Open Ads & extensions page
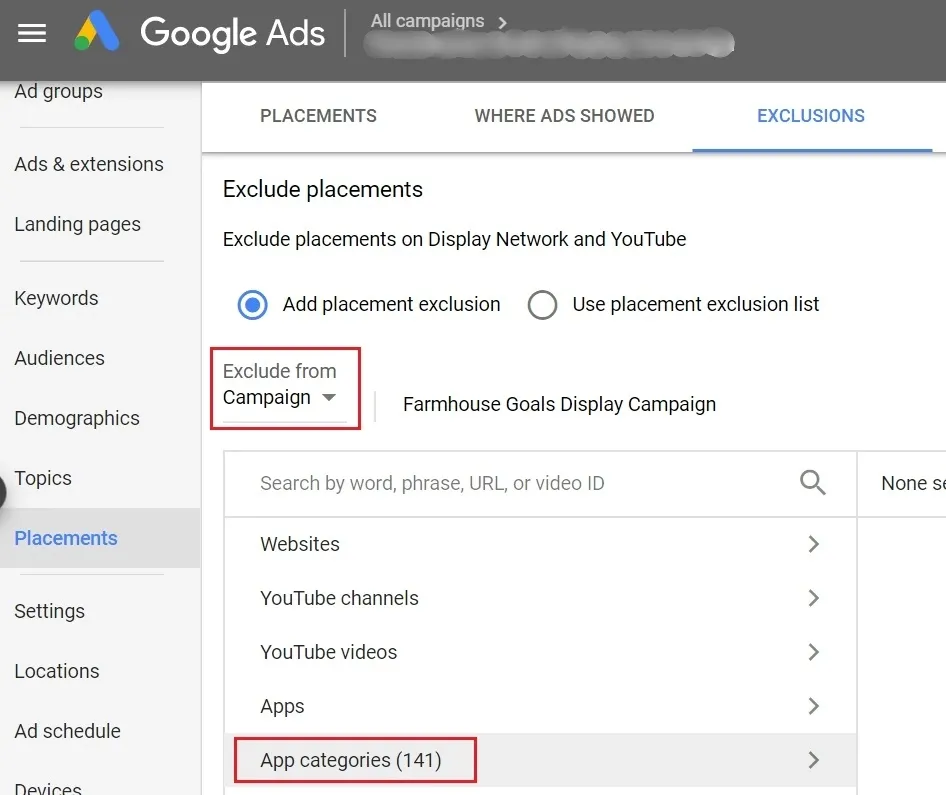The image size is (946, 795). click(x=89, y=164)
